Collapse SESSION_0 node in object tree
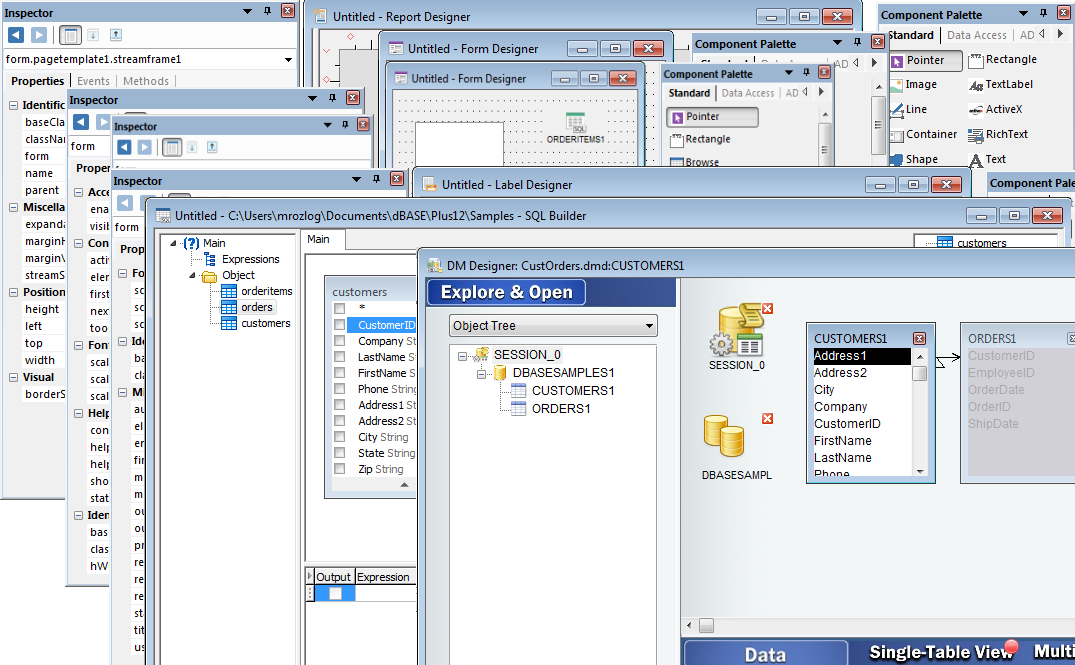Image resolution: width=1075 pixels, height=665 pixels. point(462,356)
